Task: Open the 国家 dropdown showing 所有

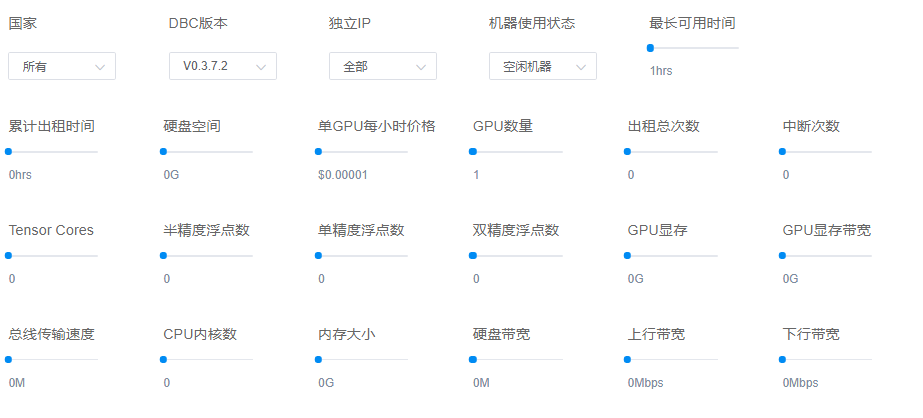Action: coord(62,66)
